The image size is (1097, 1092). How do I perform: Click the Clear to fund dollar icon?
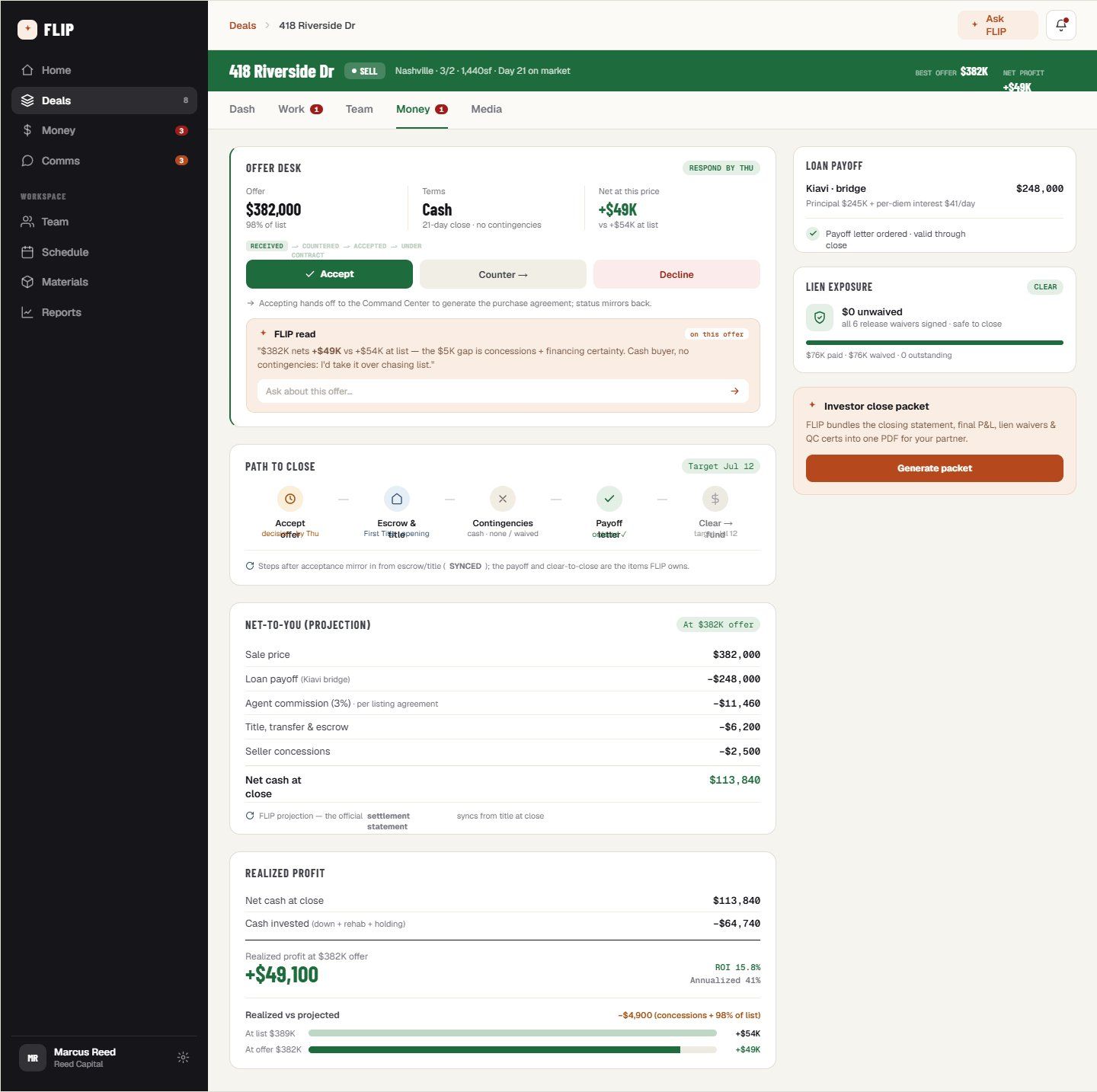(715, 499)
